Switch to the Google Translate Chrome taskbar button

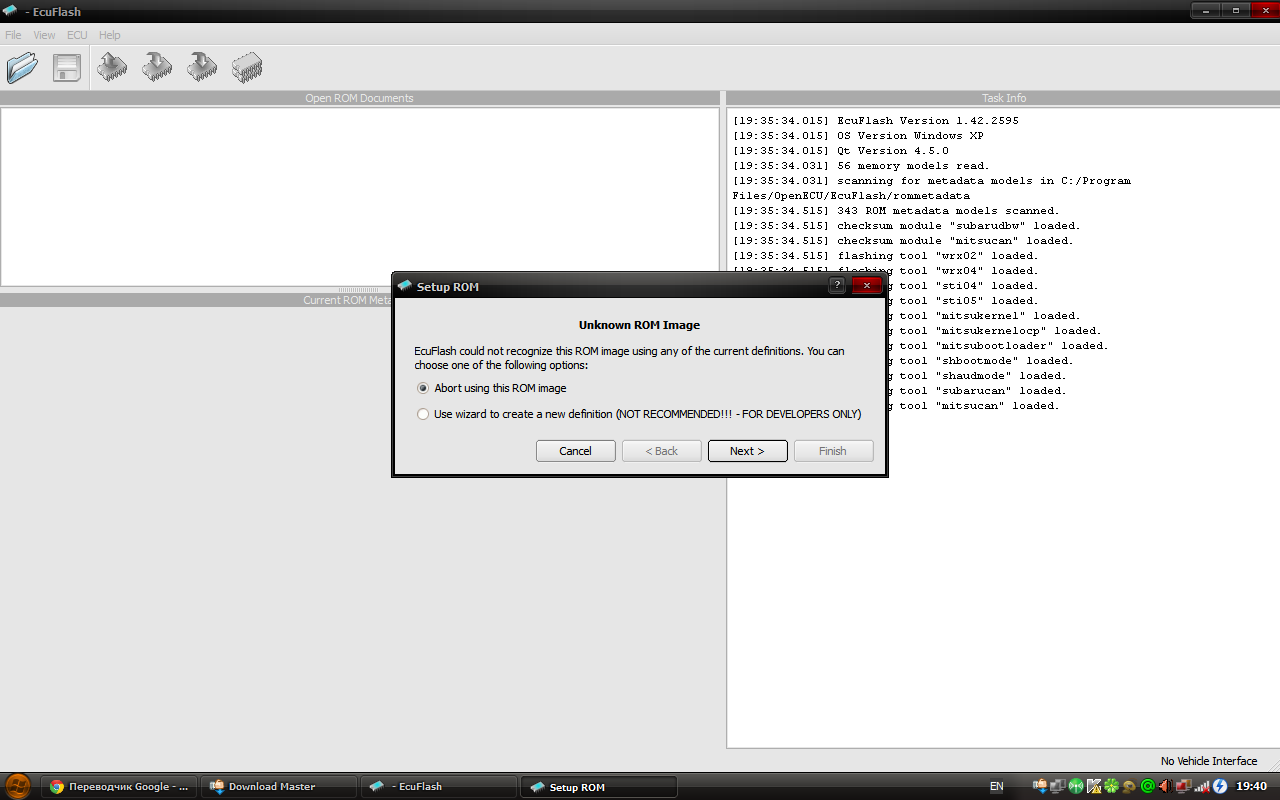[x=119, y=787]
